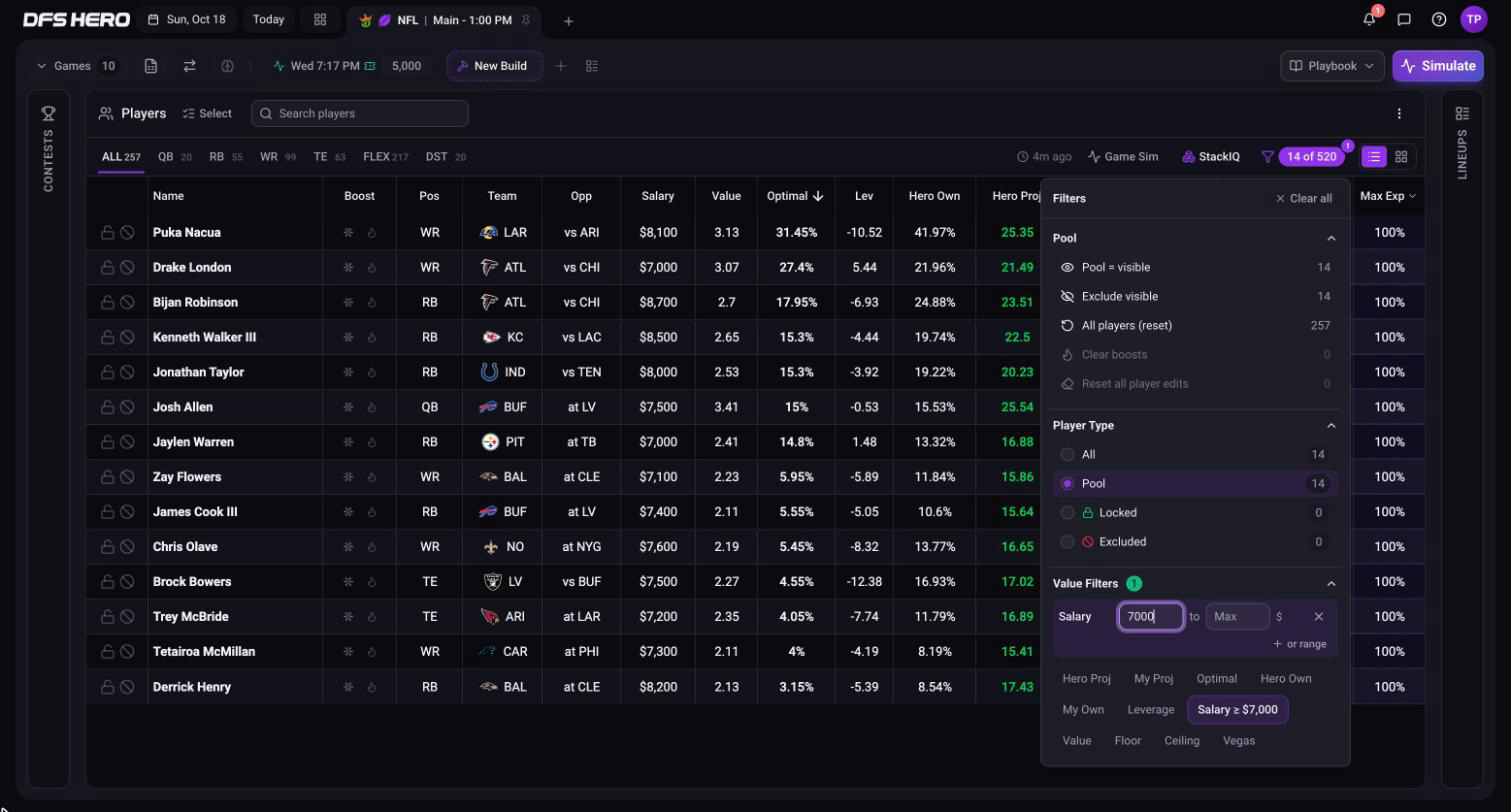Add a new tab with the plus icon

[568, 20]
